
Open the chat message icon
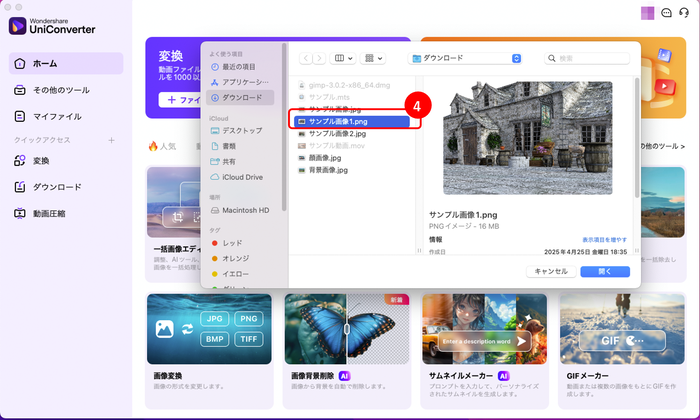(666, 13)
